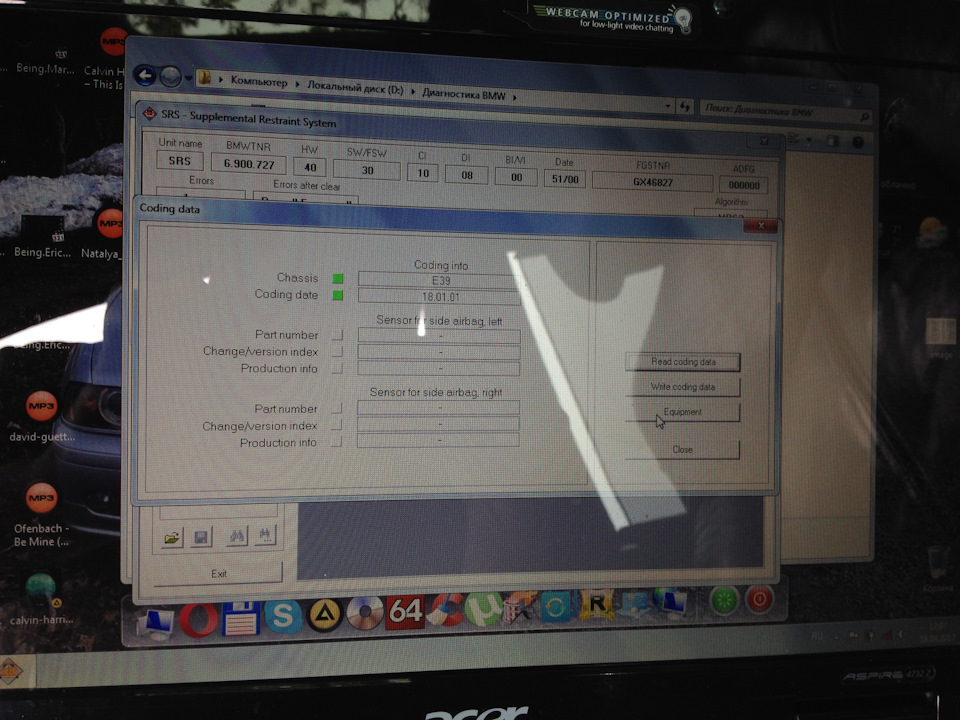Image resolution: width=960 pixels, height=720 pixels.
Task: Open the Equipment button
Action: click(x=683, y=412)
